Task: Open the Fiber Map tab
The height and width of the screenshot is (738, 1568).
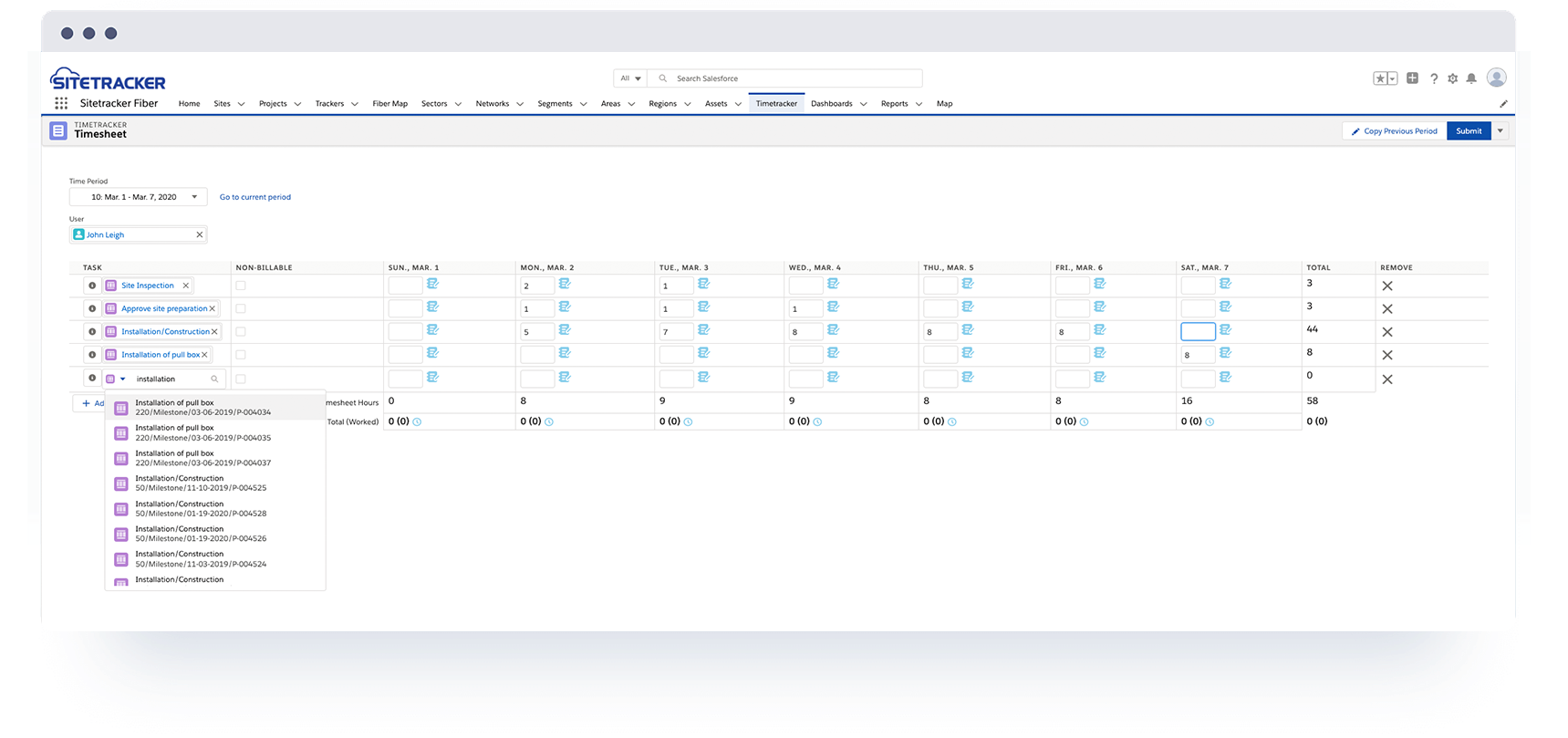Action: 389,104
